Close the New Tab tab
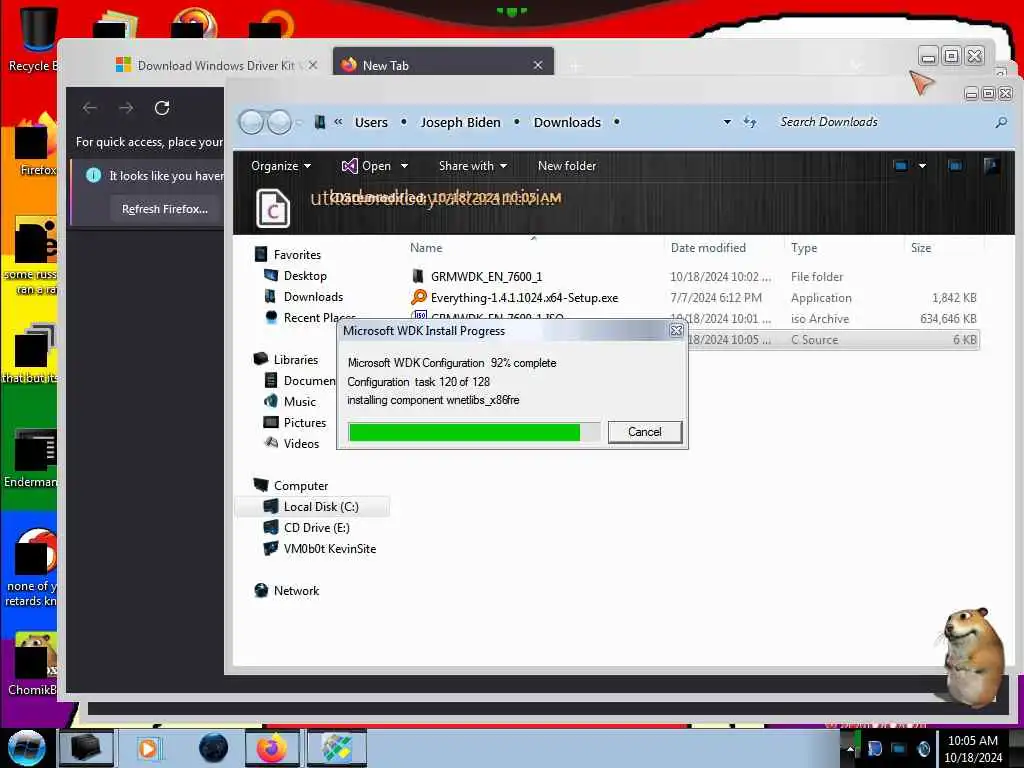Image resolution: width=1024 pixels, height=768 pixels. coord(537,65)
